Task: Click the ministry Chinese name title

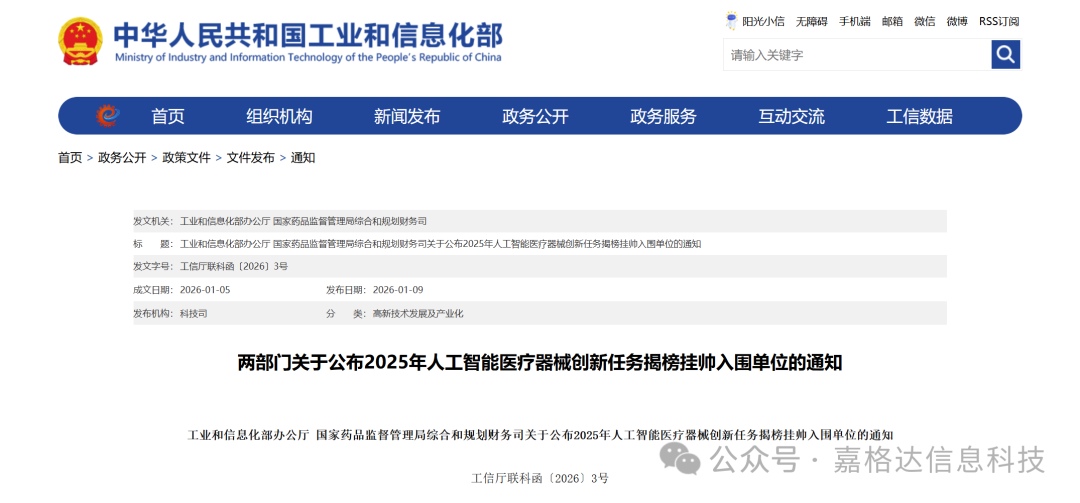Action: [308, 34]
